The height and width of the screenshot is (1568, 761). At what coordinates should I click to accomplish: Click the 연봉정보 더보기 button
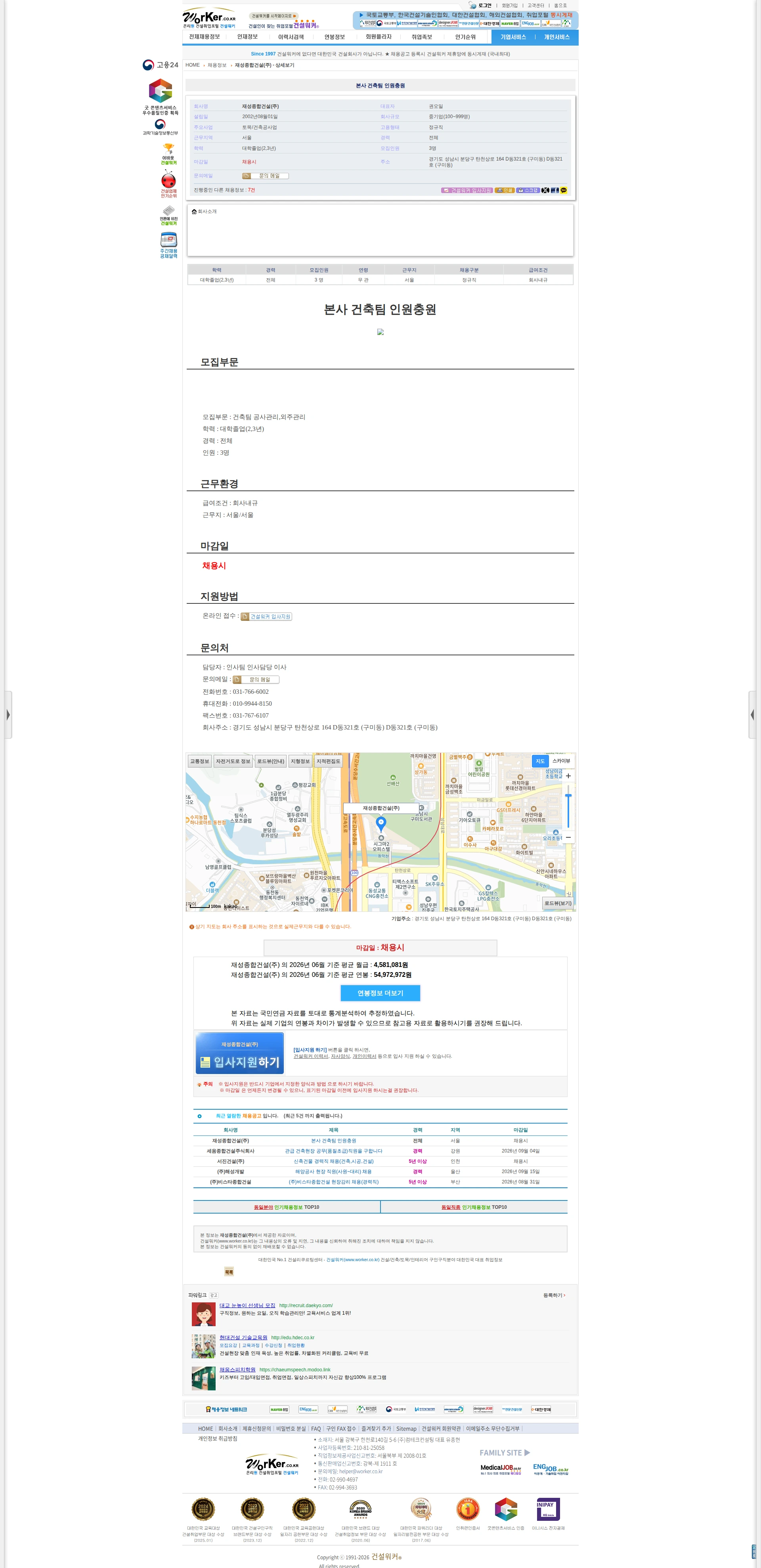[x=380, y=994]
